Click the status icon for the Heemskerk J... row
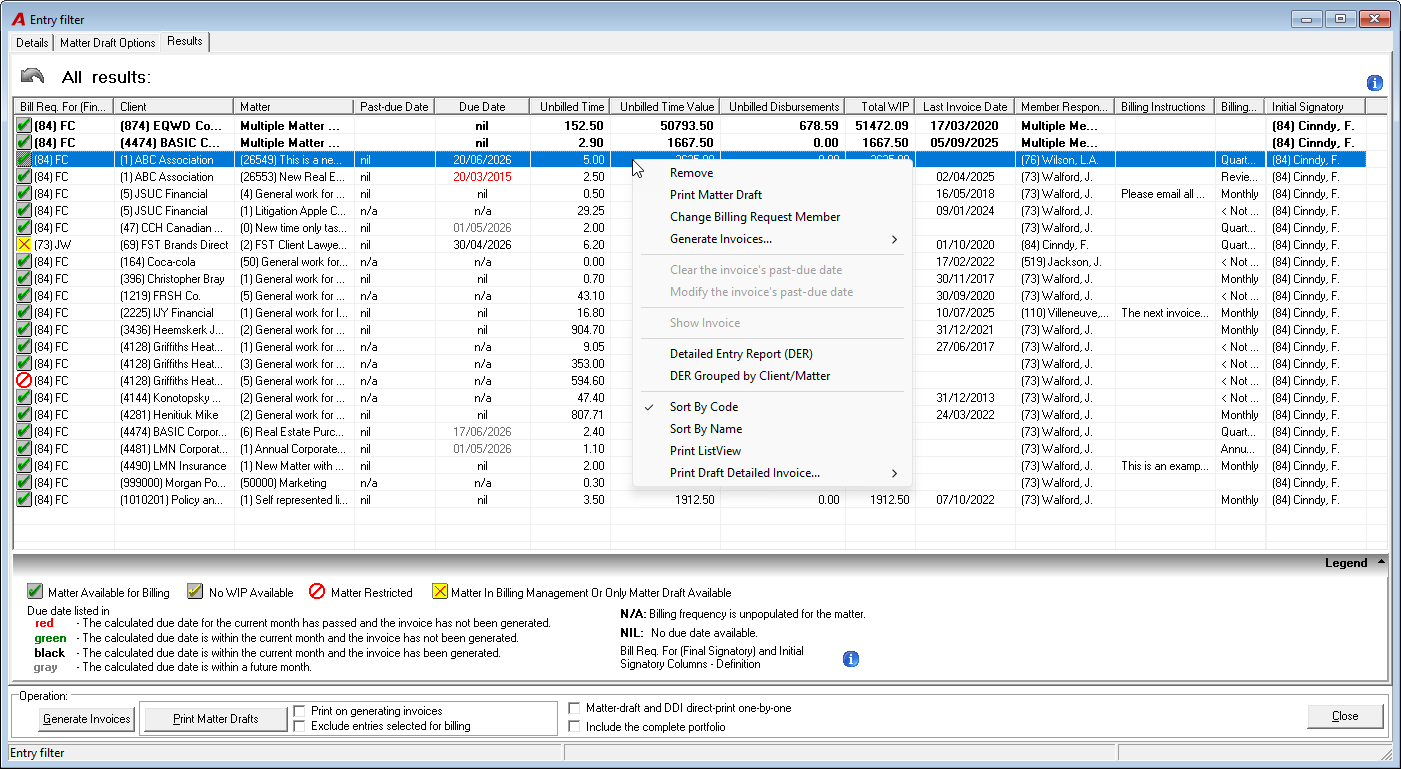The height and width of the screenshot is (769, 1401). 24,330
